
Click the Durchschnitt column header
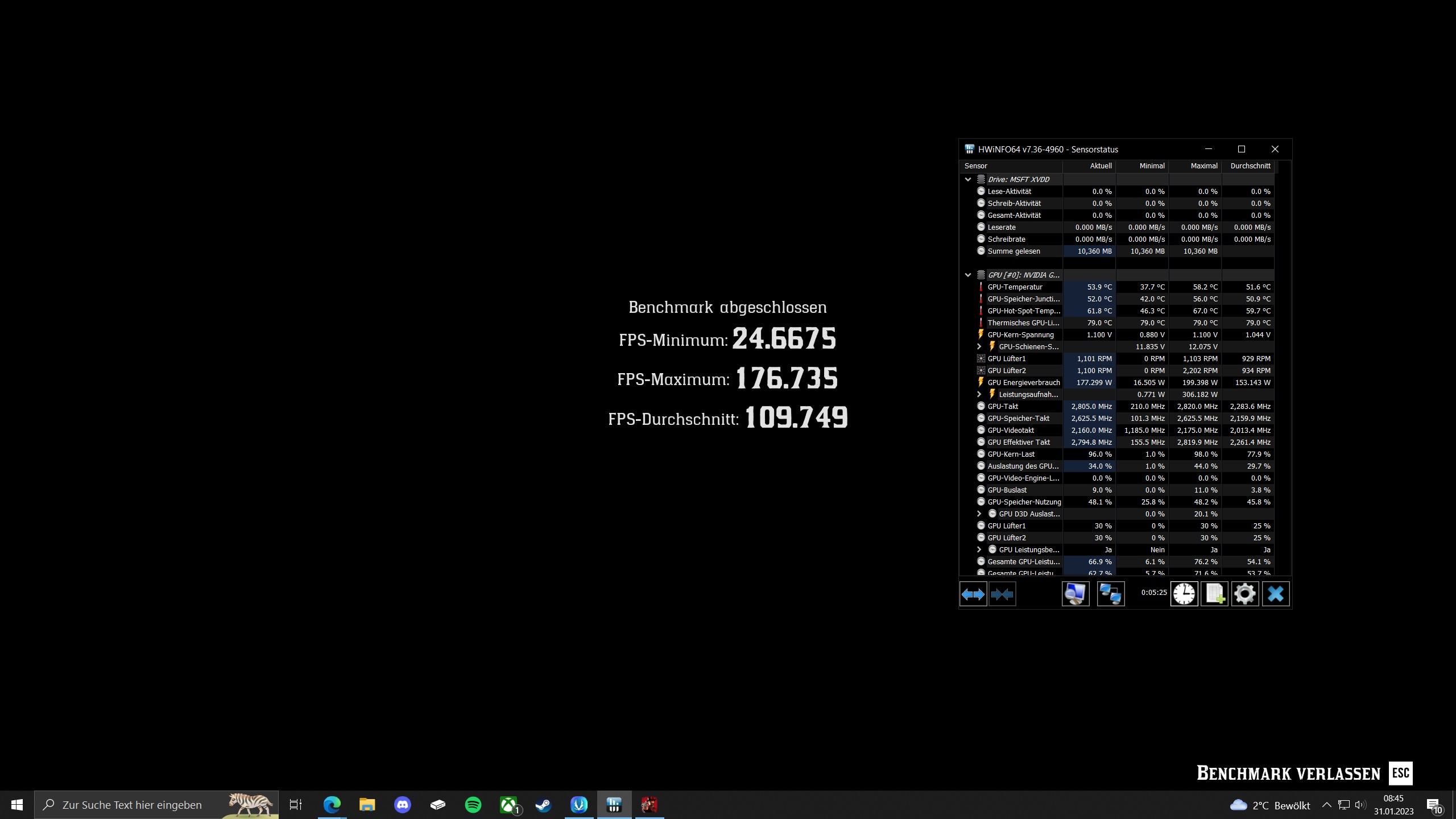tap(1250, 166)
